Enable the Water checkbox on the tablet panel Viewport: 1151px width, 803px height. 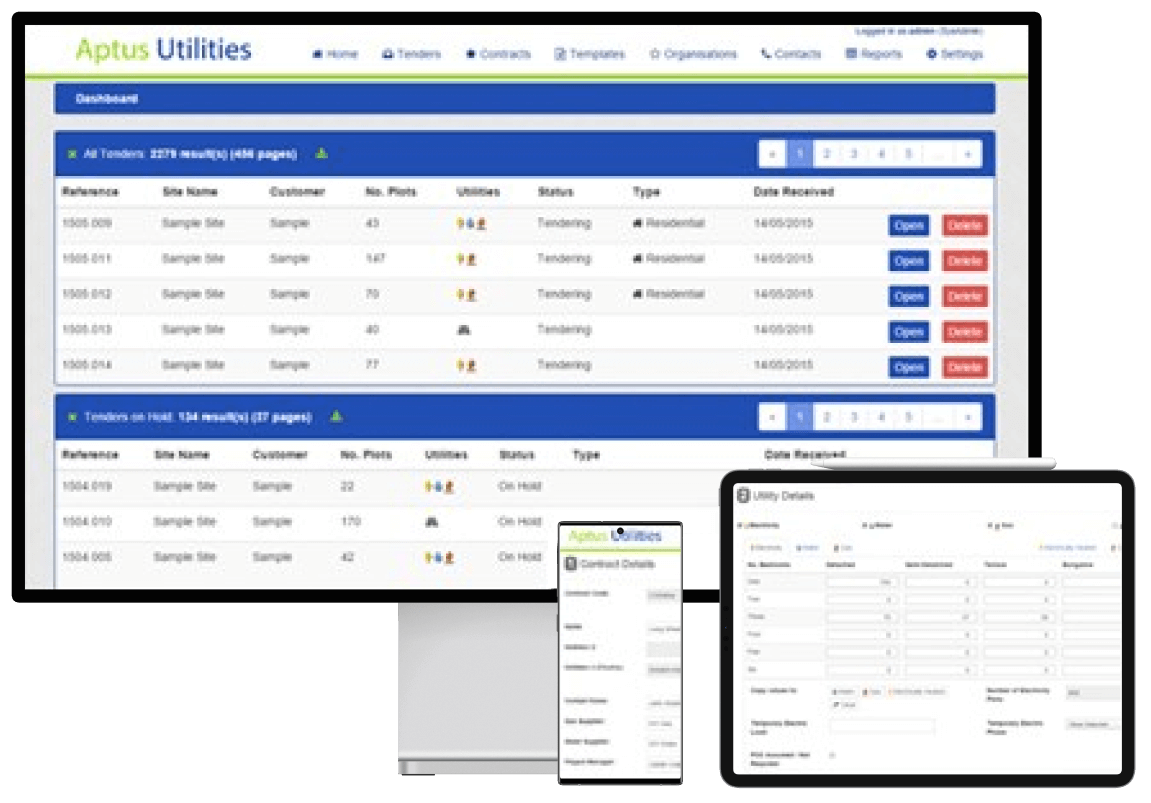pyautogui.click(x=866, y=524)
